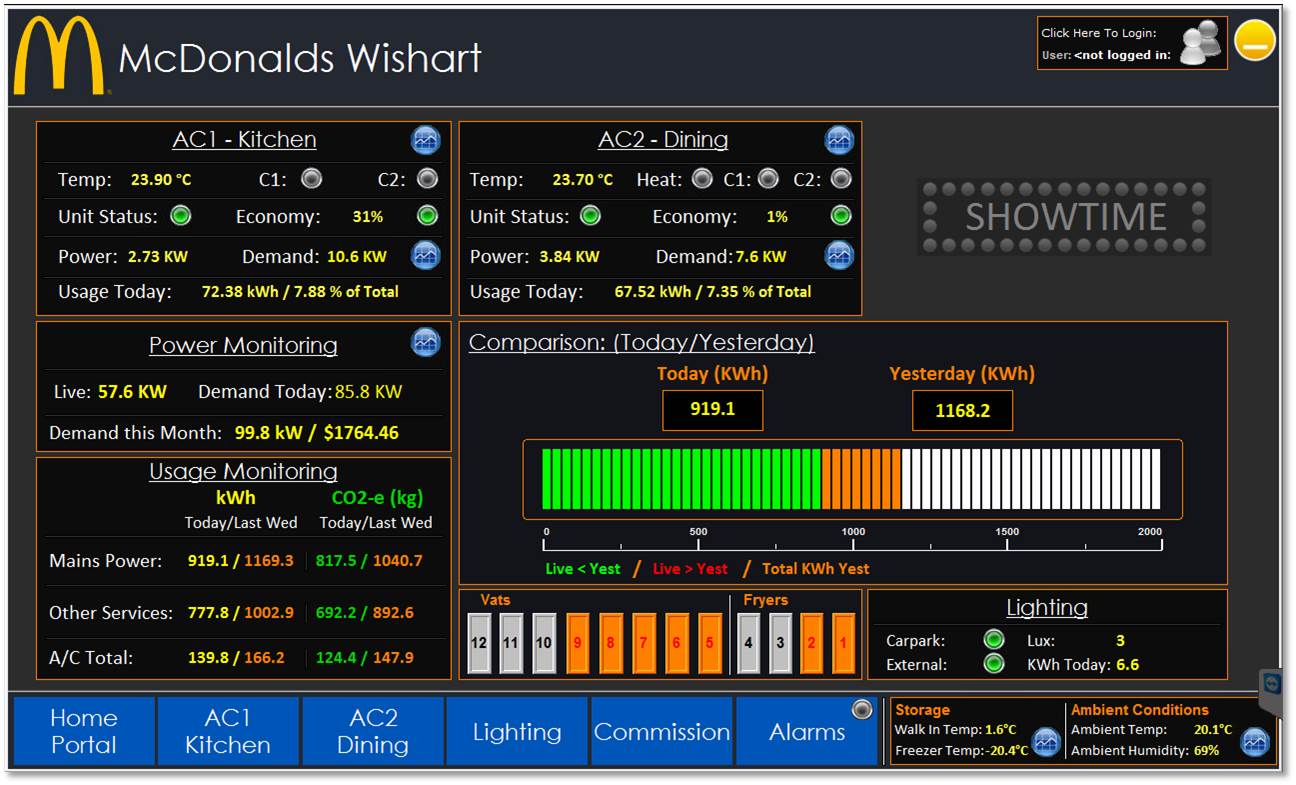Click monthly demand 99.8 kW / $1764.46

point(317,433)
